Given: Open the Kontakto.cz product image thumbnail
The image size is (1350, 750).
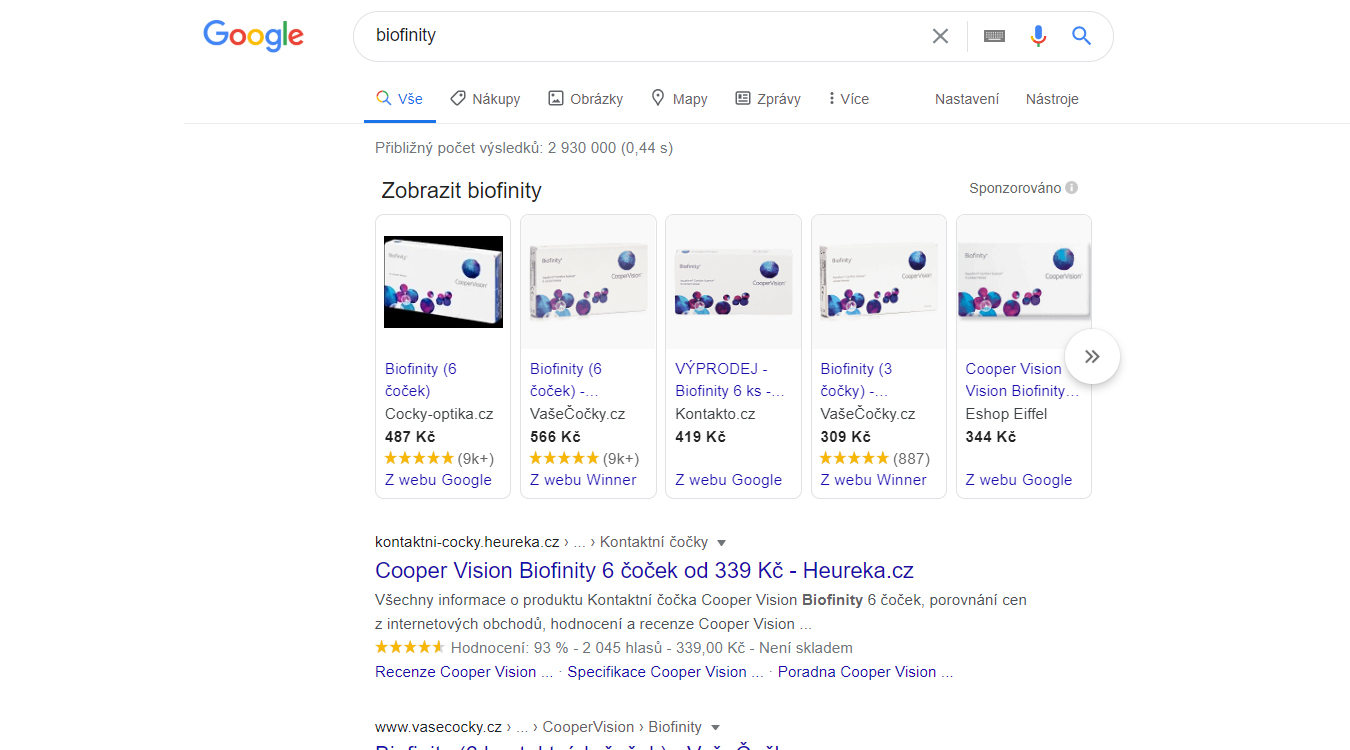Looking at the screenshot, I should (733, 282).
